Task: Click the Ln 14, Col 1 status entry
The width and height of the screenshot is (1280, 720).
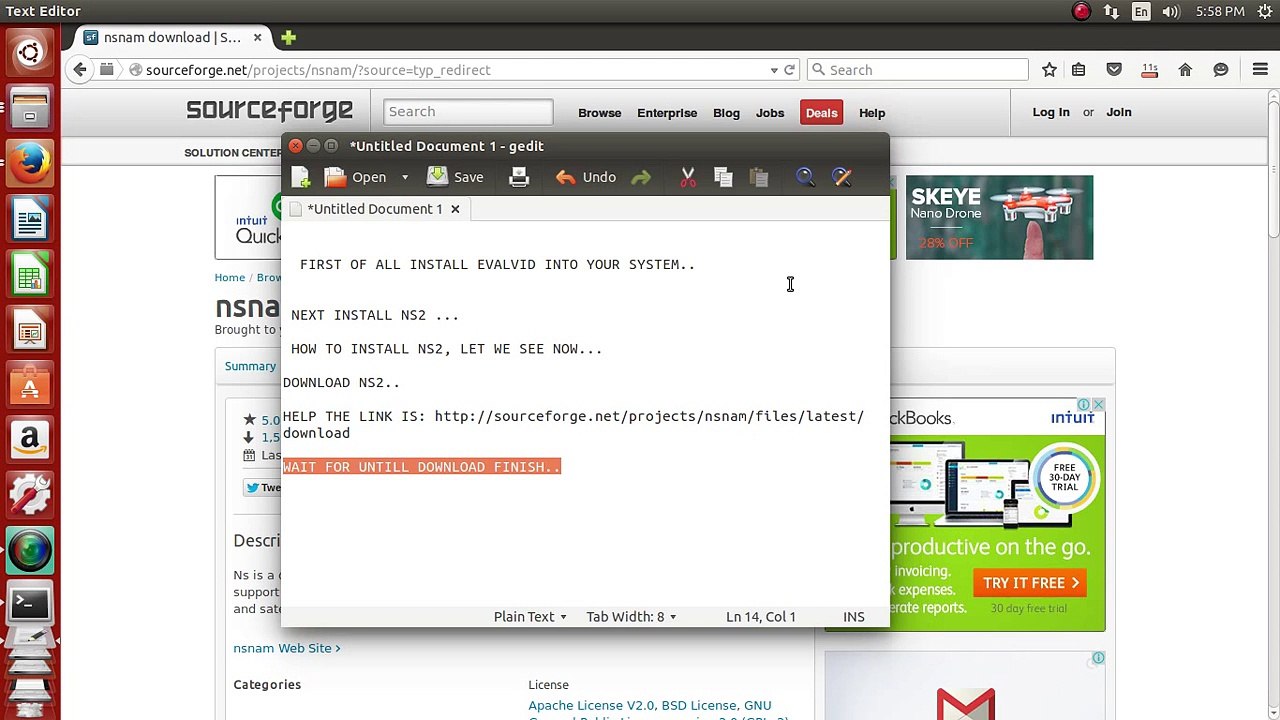Action: [x=761, y=617]
